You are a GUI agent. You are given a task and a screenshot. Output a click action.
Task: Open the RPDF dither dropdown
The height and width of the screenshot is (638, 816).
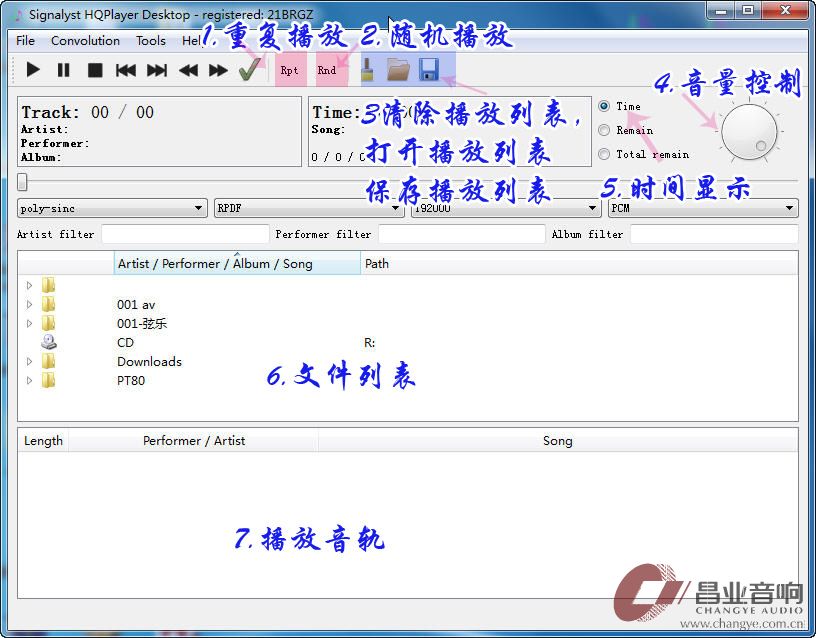[x=309, y=208]
